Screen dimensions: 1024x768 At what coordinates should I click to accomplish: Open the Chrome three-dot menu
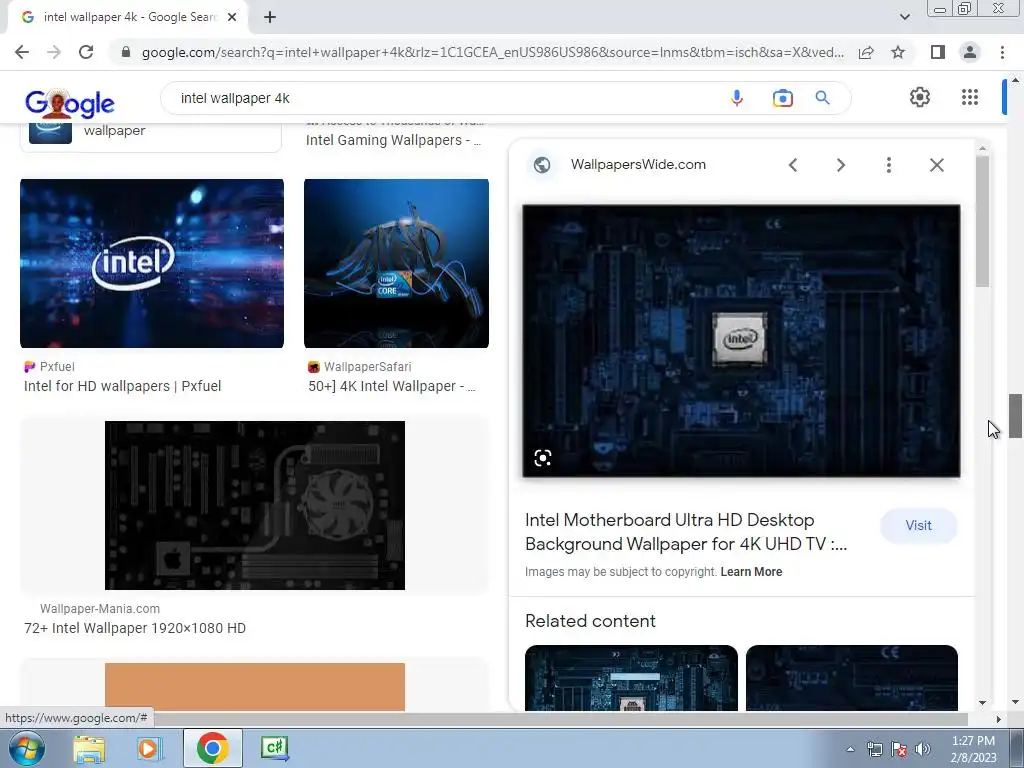(1002, 52)
